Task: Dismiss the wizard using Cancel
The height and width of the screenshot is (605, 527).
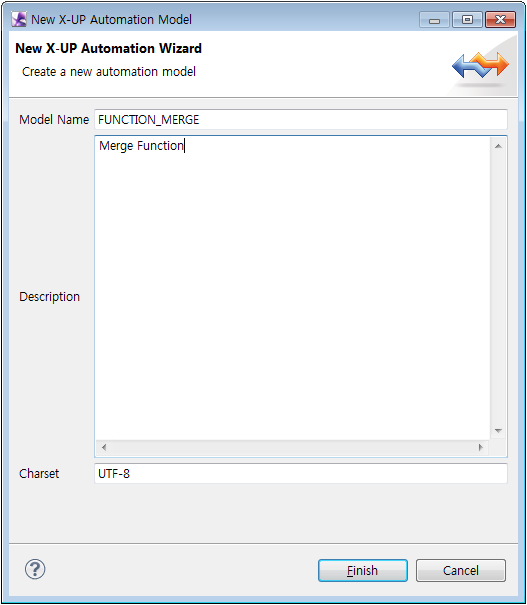Action: [461, 570]
